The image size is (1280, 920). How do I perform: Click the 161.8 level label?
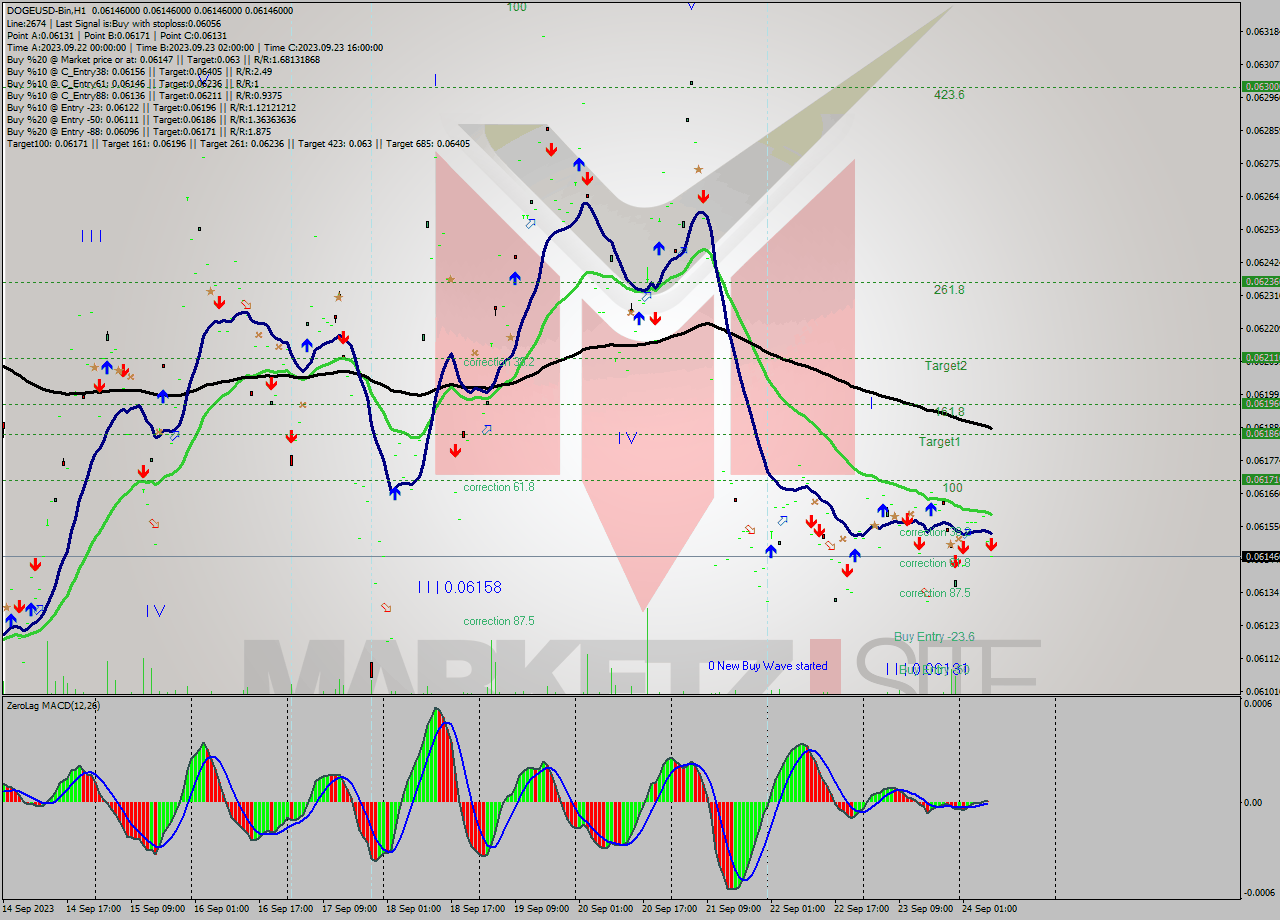coord(949,411)
